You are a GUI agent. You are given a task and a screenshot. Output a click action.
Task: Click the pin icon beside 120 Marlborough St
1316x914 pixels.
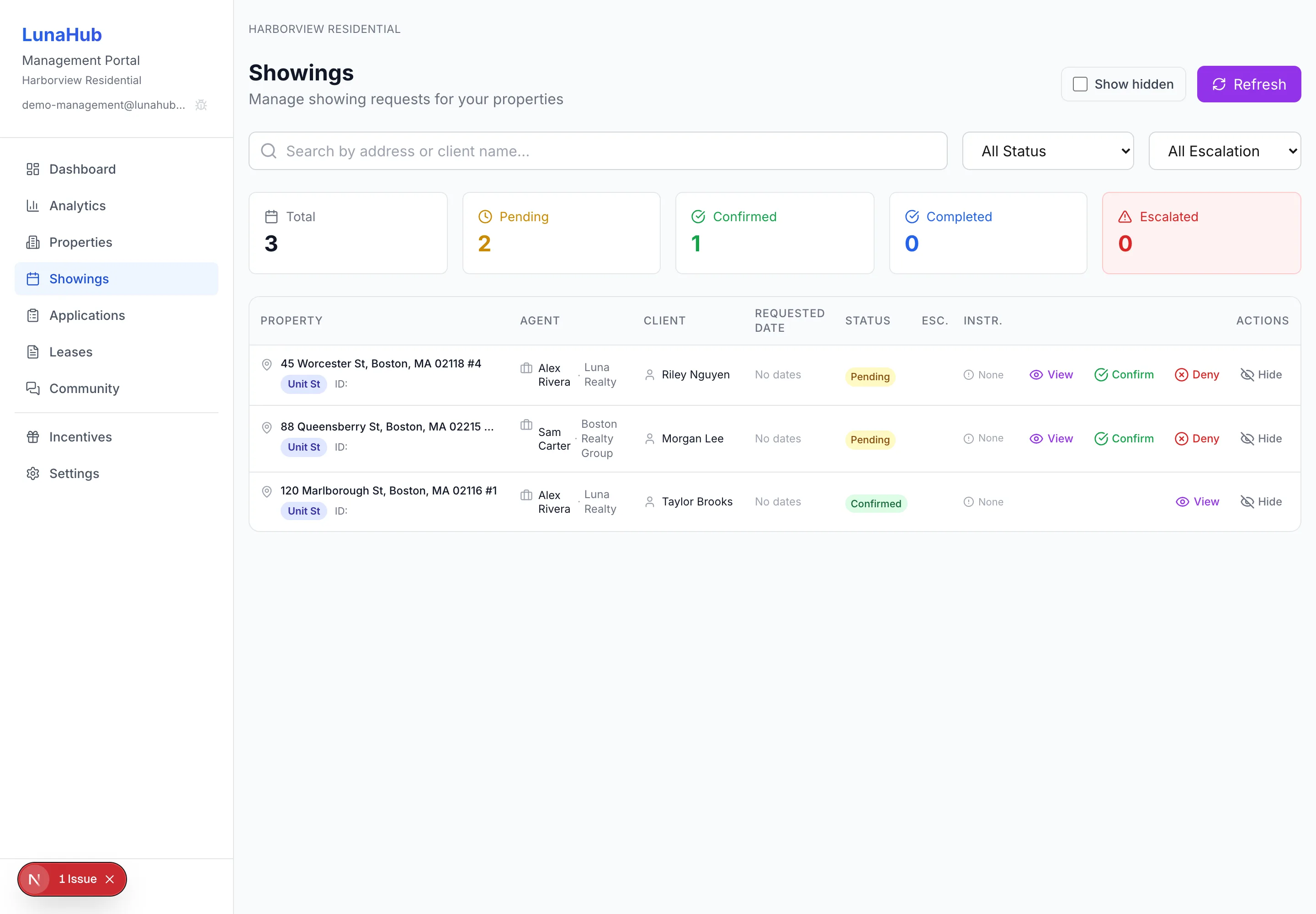point(267,491)
